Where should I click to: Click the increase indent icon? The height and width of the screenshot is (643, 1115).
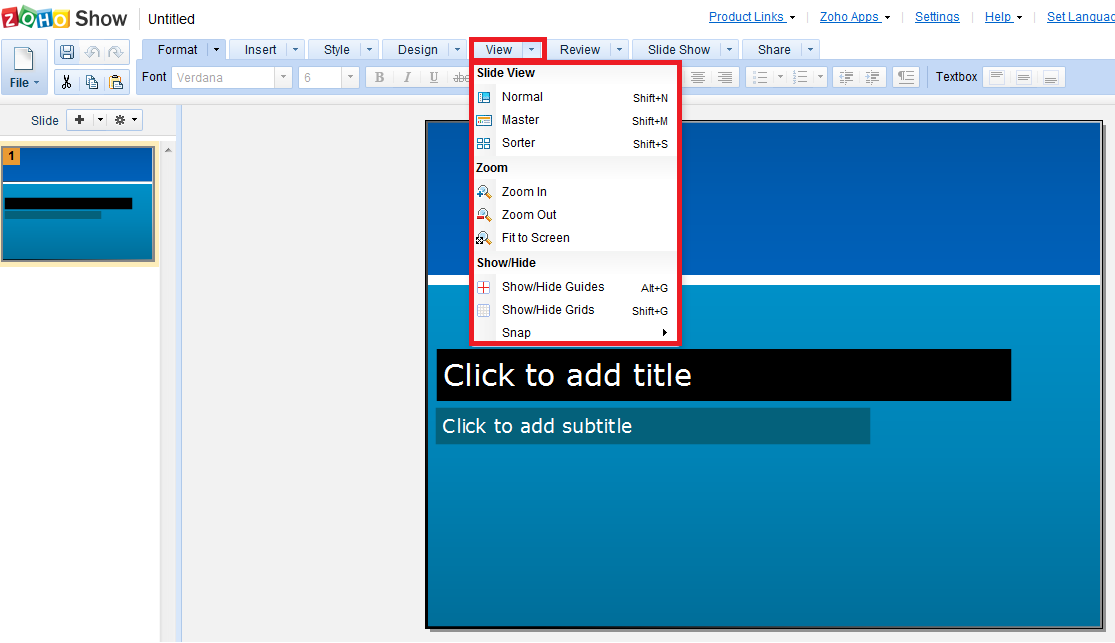[873, 77]
